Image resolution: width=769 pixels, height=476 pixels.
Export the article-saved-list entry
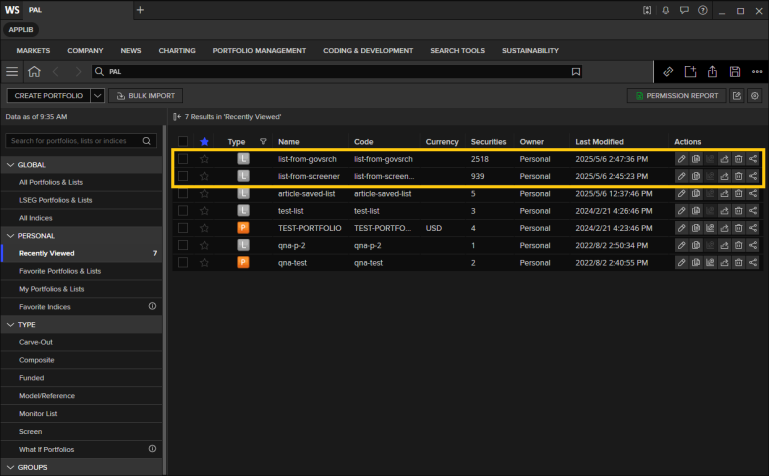pyautogui.click(x=724, y=194)
